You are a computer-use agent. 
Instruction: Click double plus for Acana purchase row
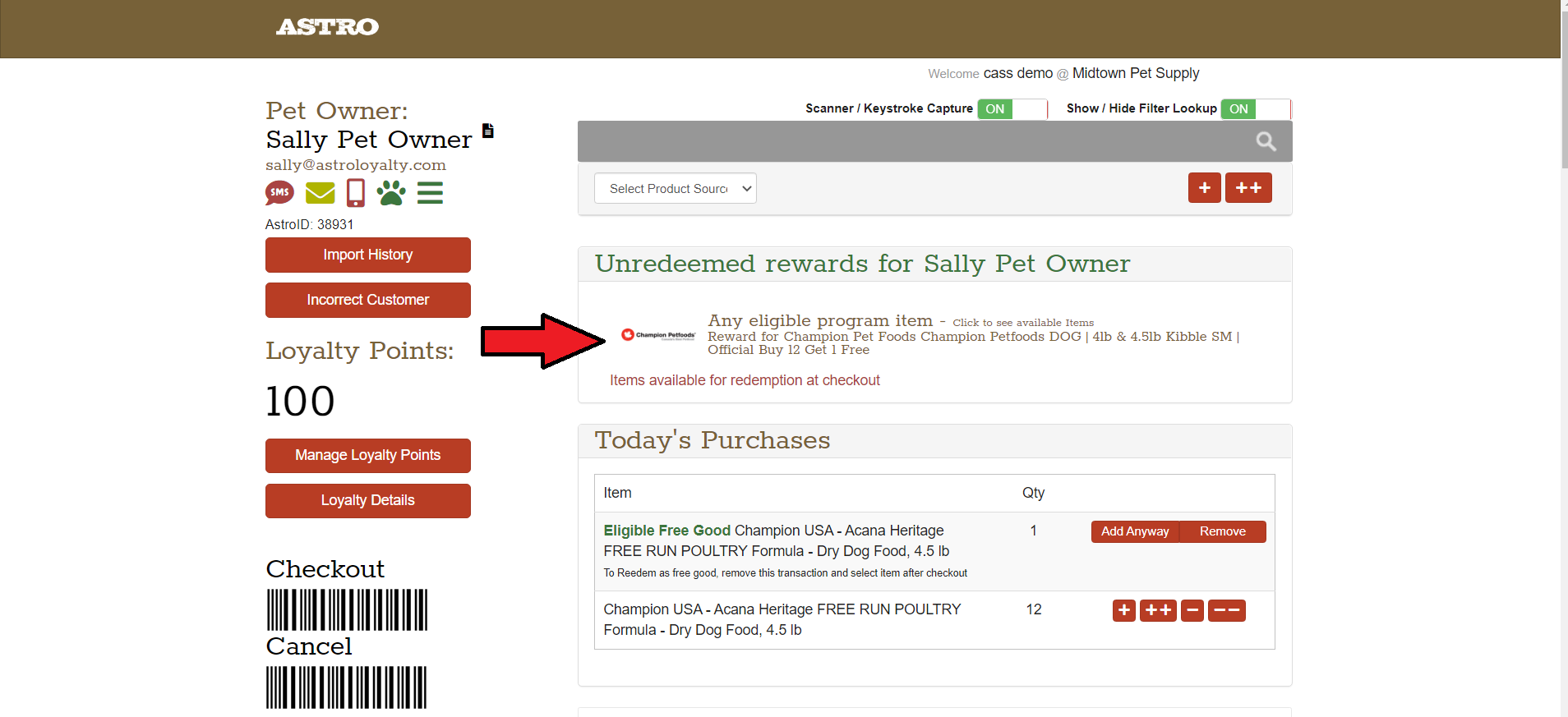click(x=1158, y=610)
